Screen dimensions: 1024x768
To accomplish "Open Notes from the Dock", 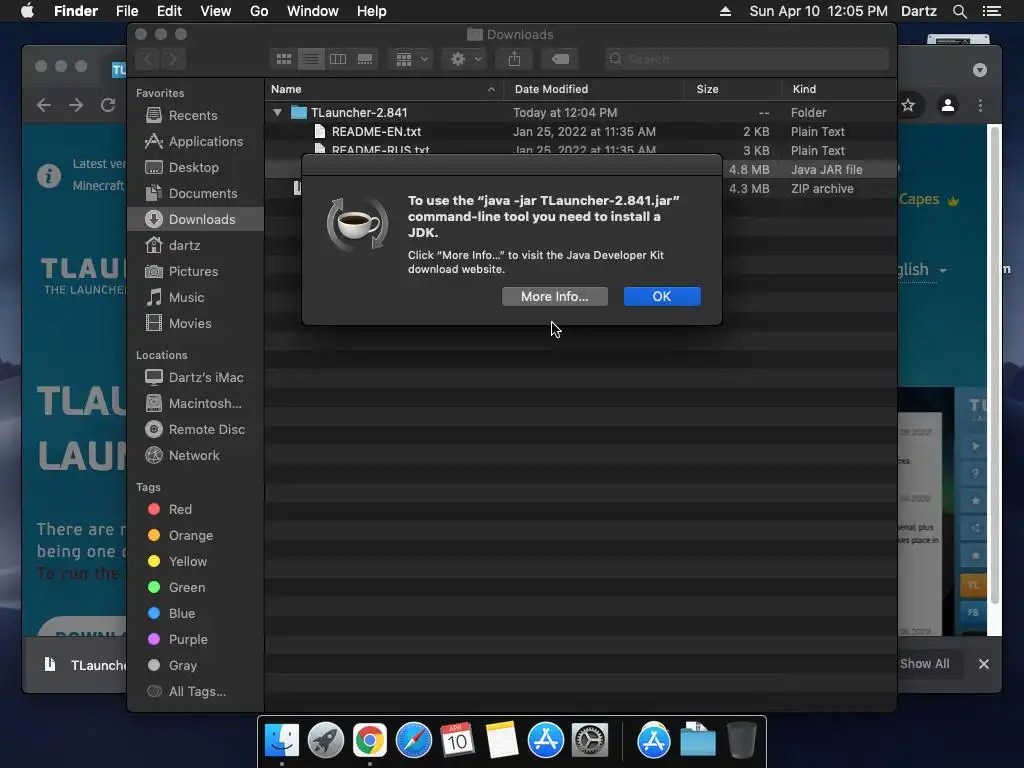I will (502, 741).
